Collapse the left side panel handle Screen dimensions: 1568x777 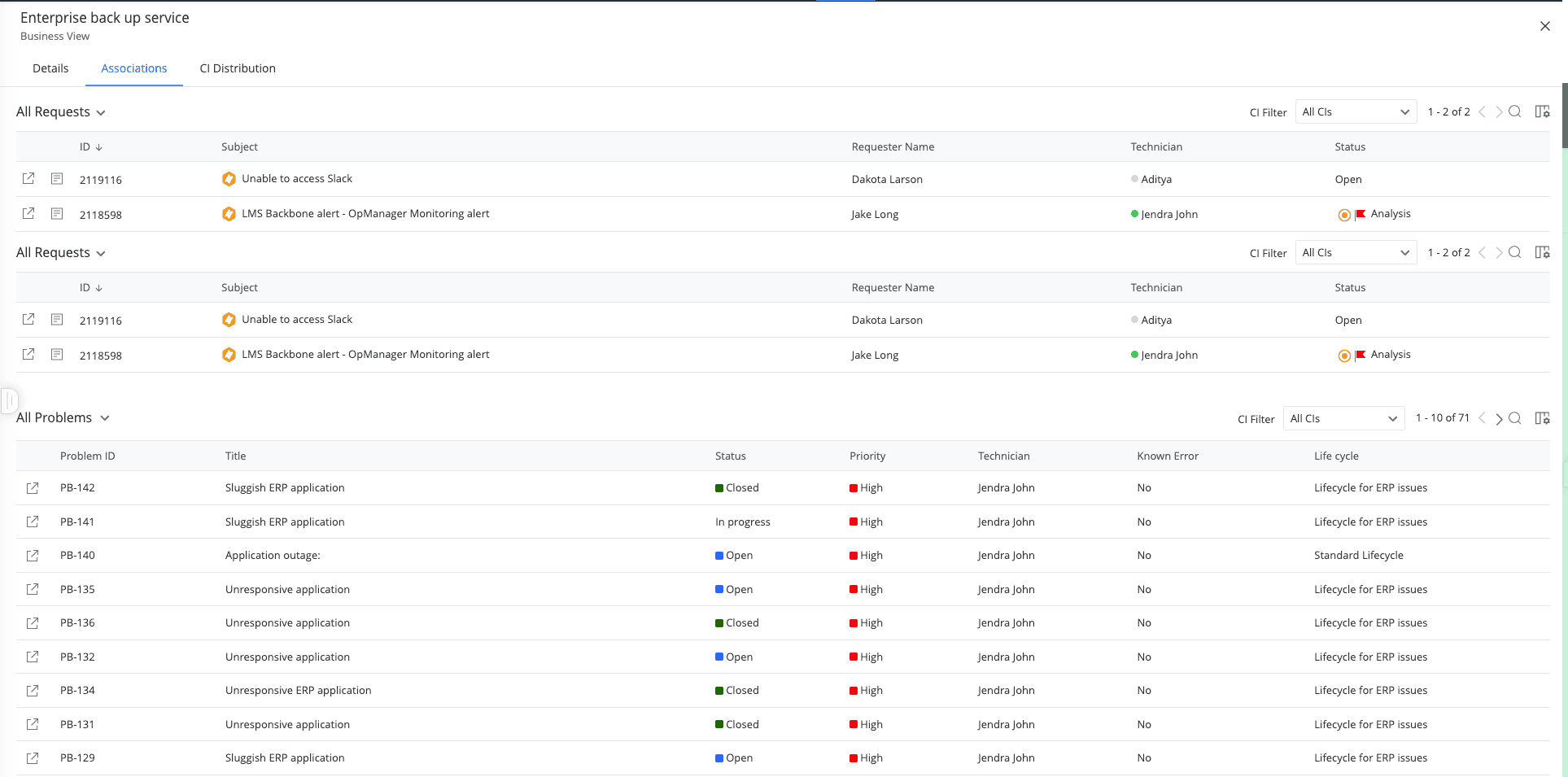[x=9, y=400]
